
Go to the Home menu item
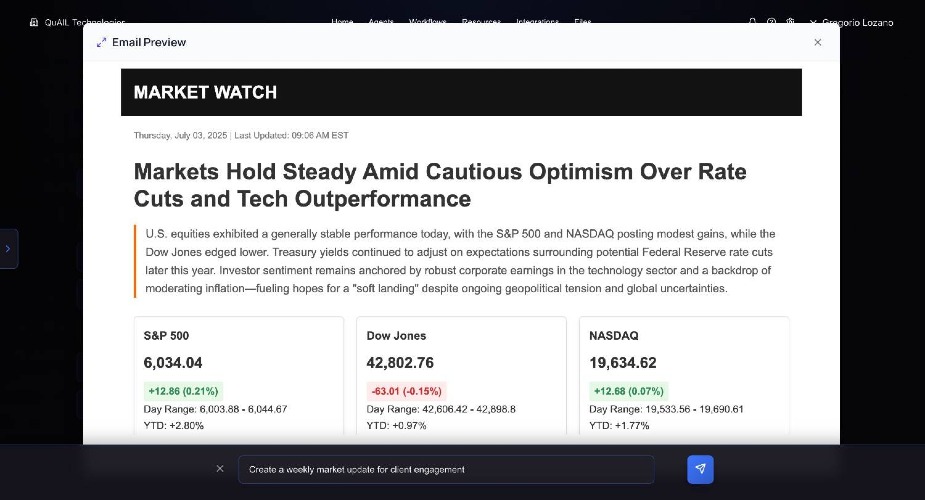click(x=342, y=22)
